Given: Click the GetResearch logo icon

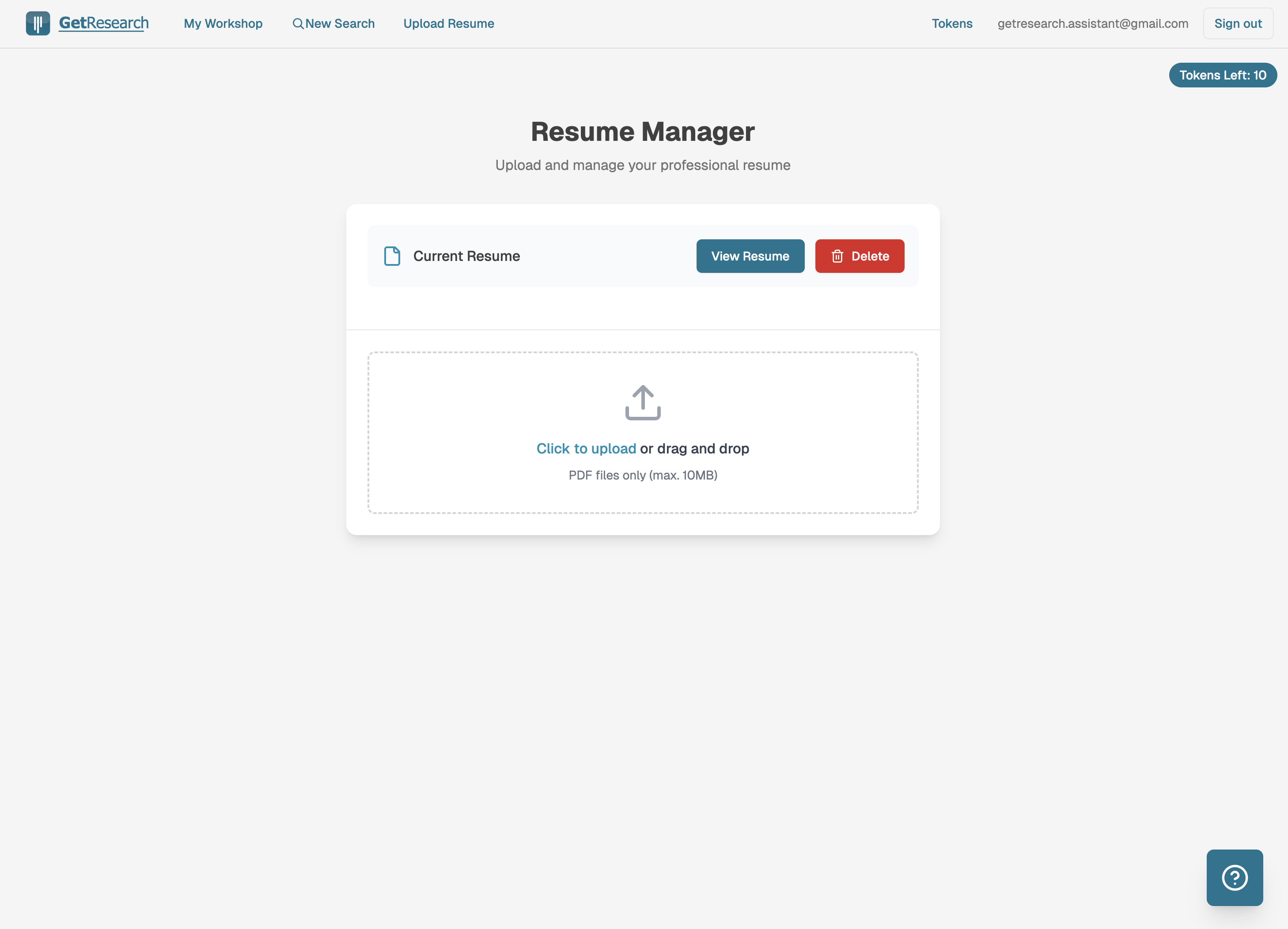Looking at the screenshot, I should point(38,23).
